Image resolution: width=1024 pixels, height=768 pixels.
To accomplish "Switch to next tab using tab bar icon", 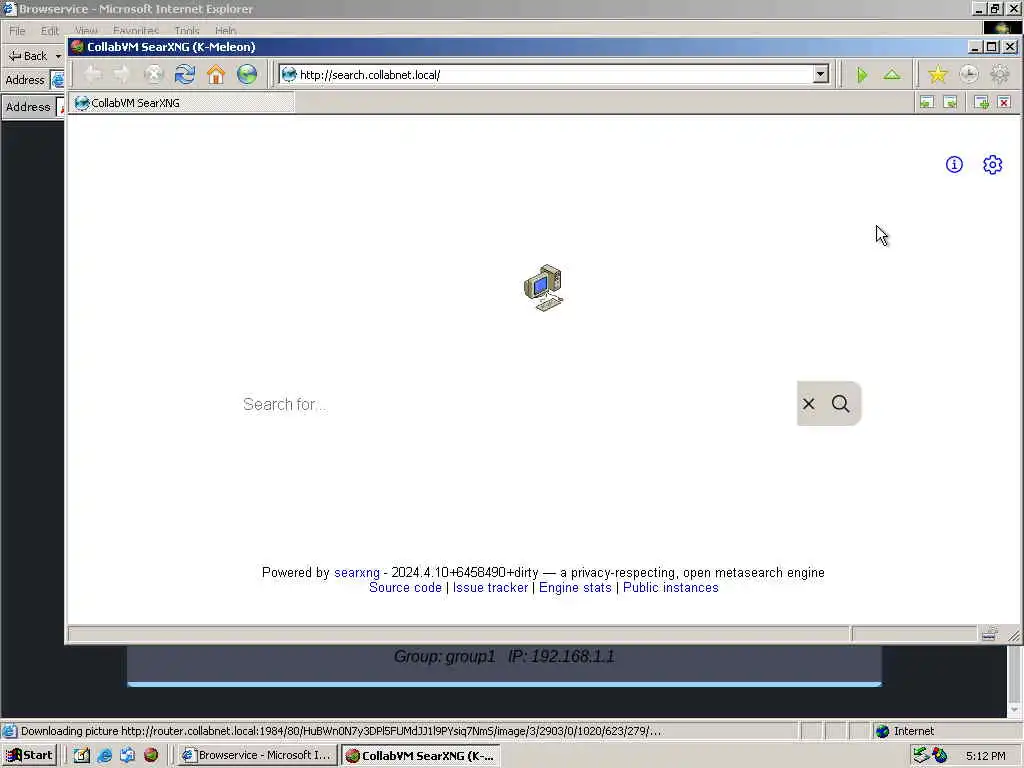I will click(x=950, y=103).
